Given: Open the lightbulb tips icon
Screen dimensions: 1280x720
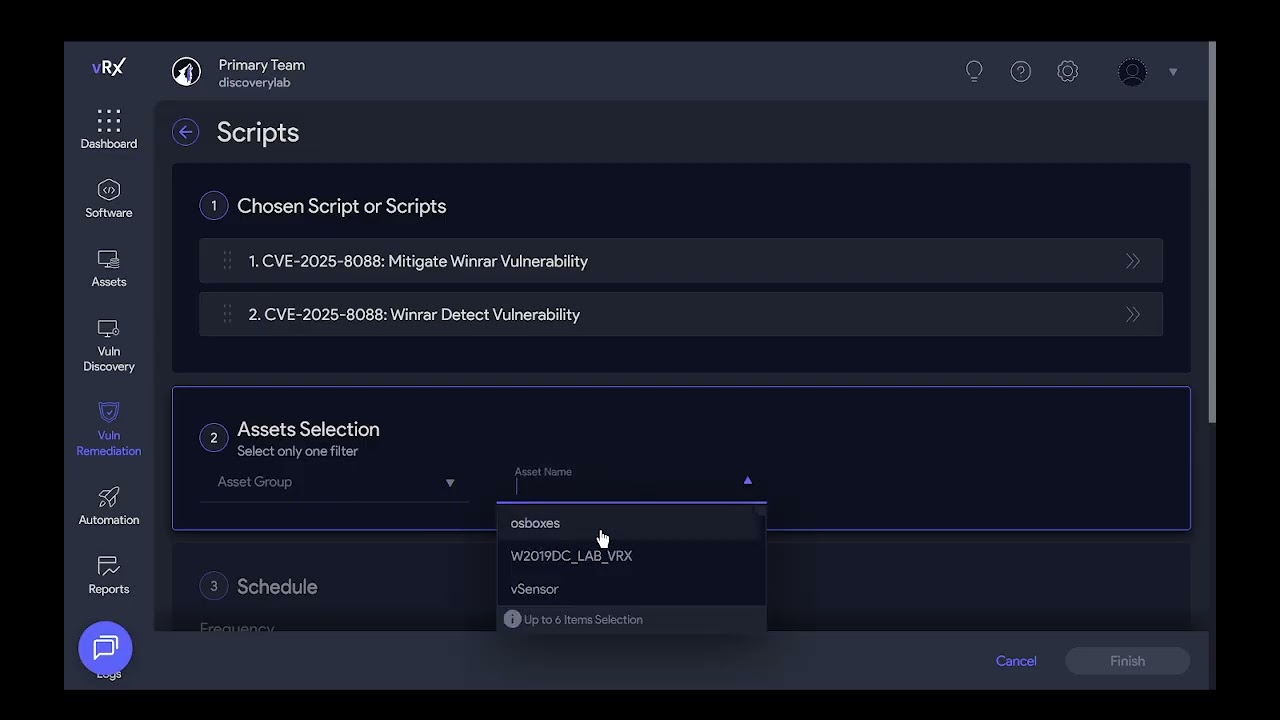Looking at the screenshot, I should [x=974, y=71].
